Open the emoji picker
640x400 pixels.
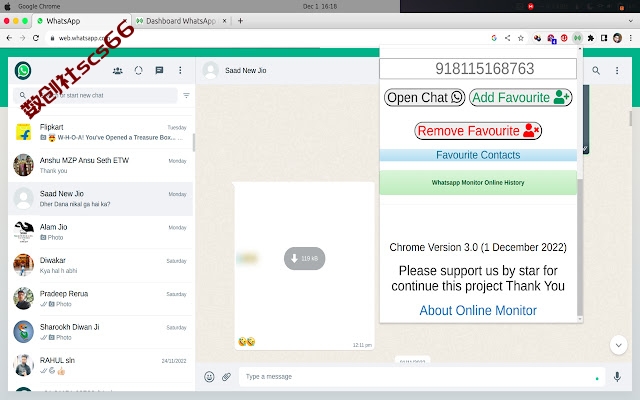pyautogui.click(x=209, y=376)
